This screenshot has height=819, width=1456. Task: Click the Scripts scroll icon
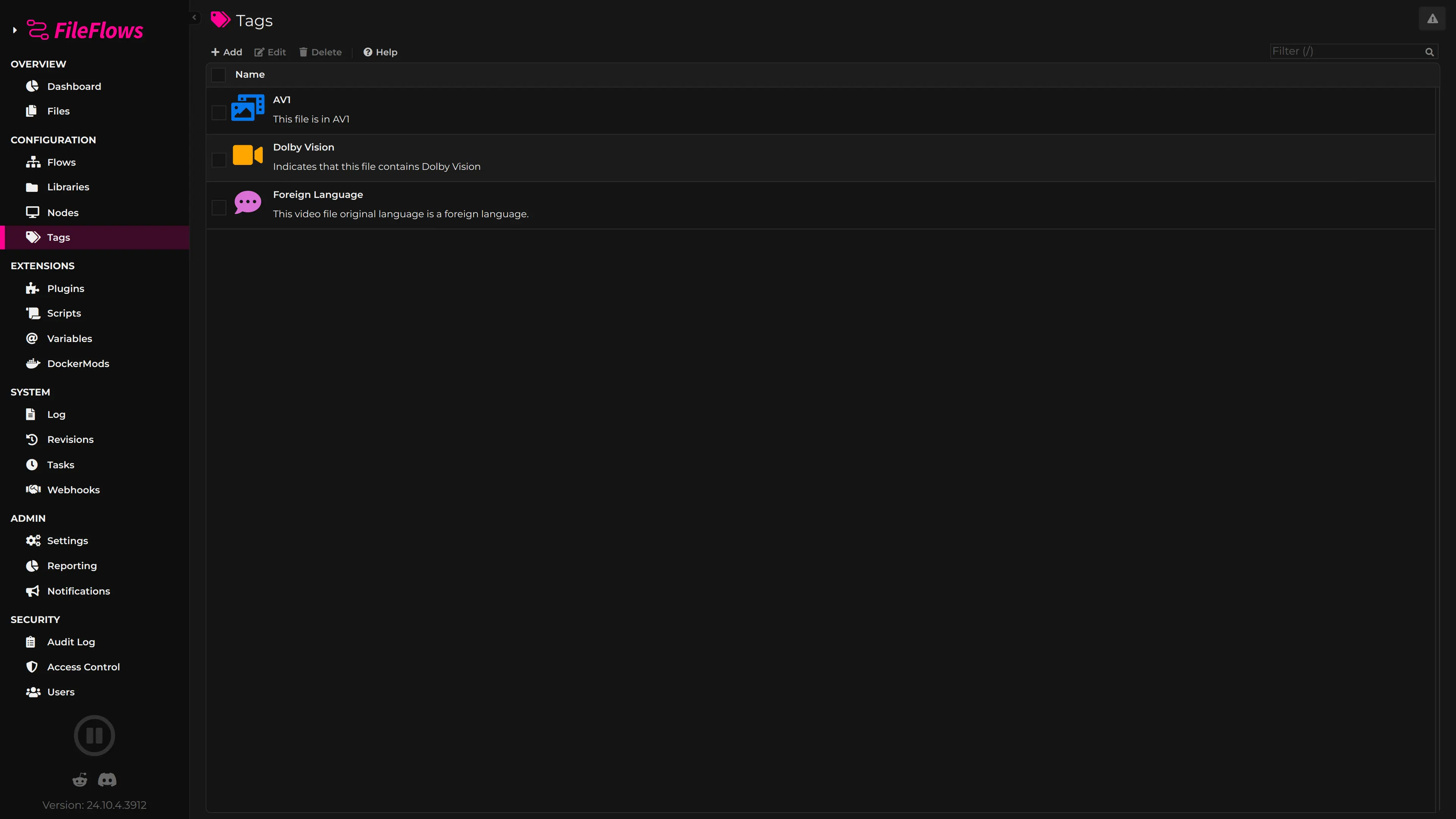(x=33, y=313)
